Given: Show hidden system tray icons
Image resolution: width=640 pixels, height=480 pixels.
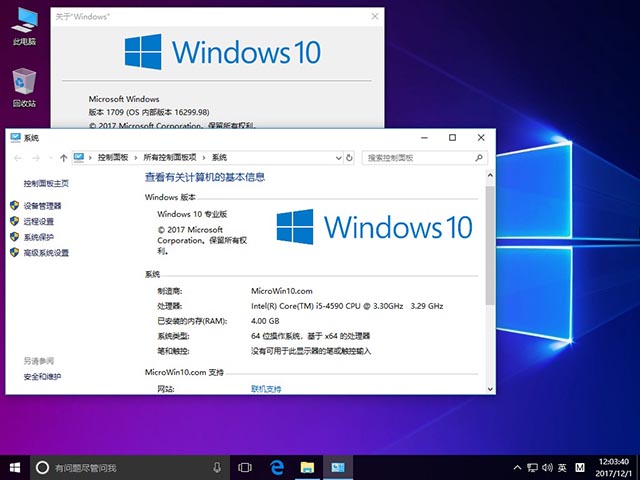Looking at the screenshot, I should [517, 468].
